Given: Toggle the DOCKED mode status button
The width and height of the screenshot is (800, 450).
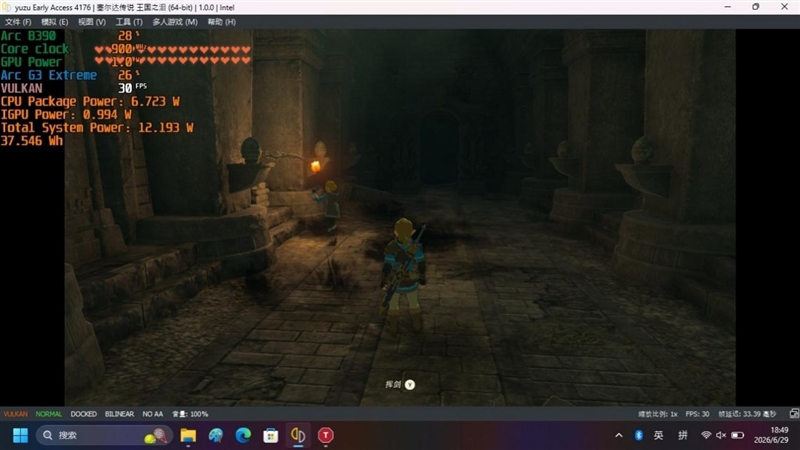Looking at the screenshot, I should (x=84, y=414).
